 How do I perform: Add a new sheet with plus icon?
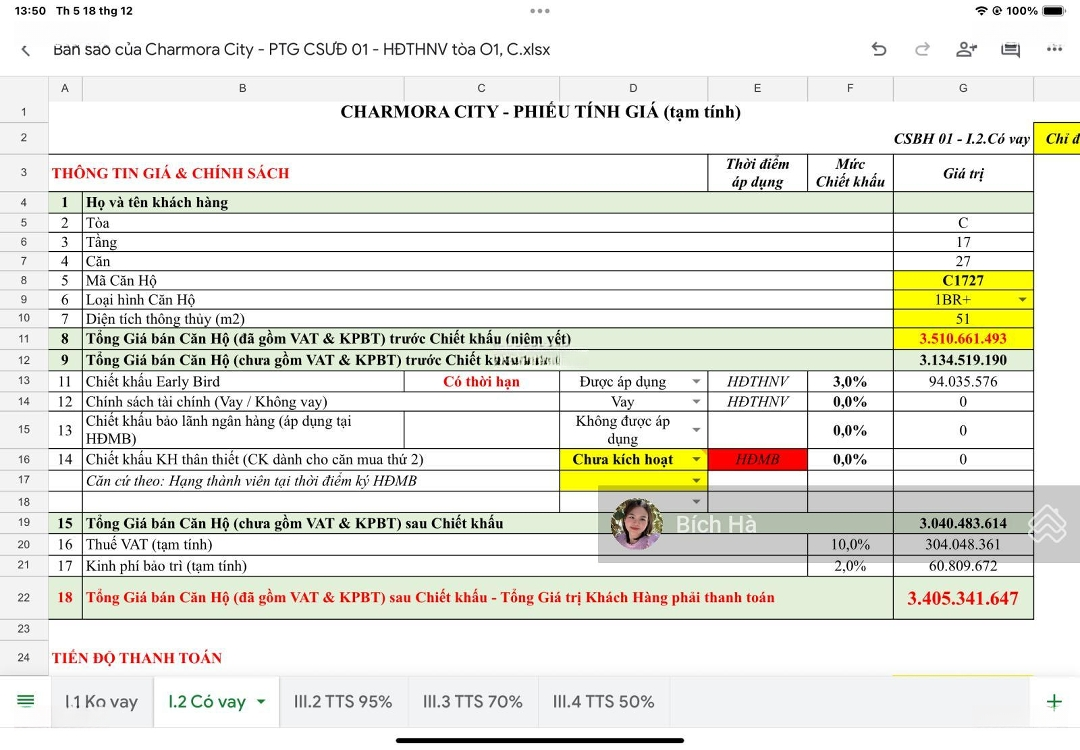pyautogui.click(x=1054, y=701)
